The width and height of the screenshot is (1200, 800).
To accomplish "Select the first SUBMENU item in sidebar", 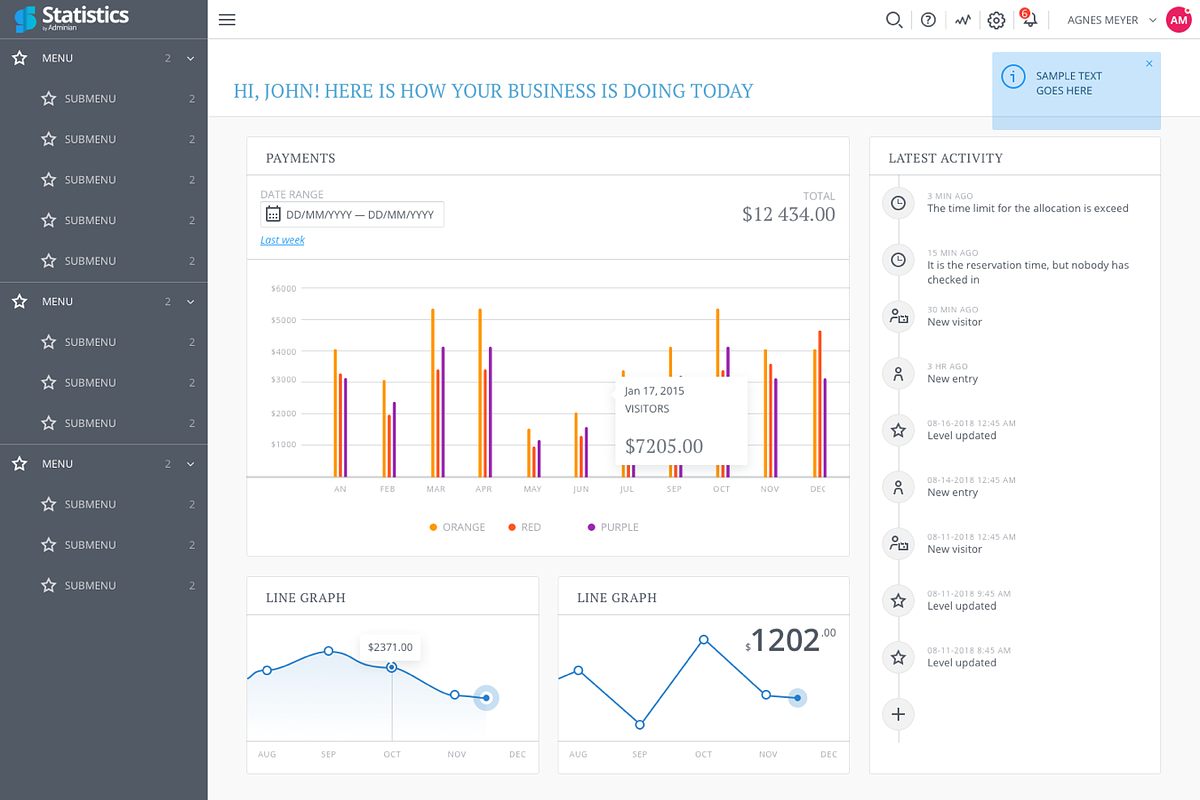I will coord(90,99).
